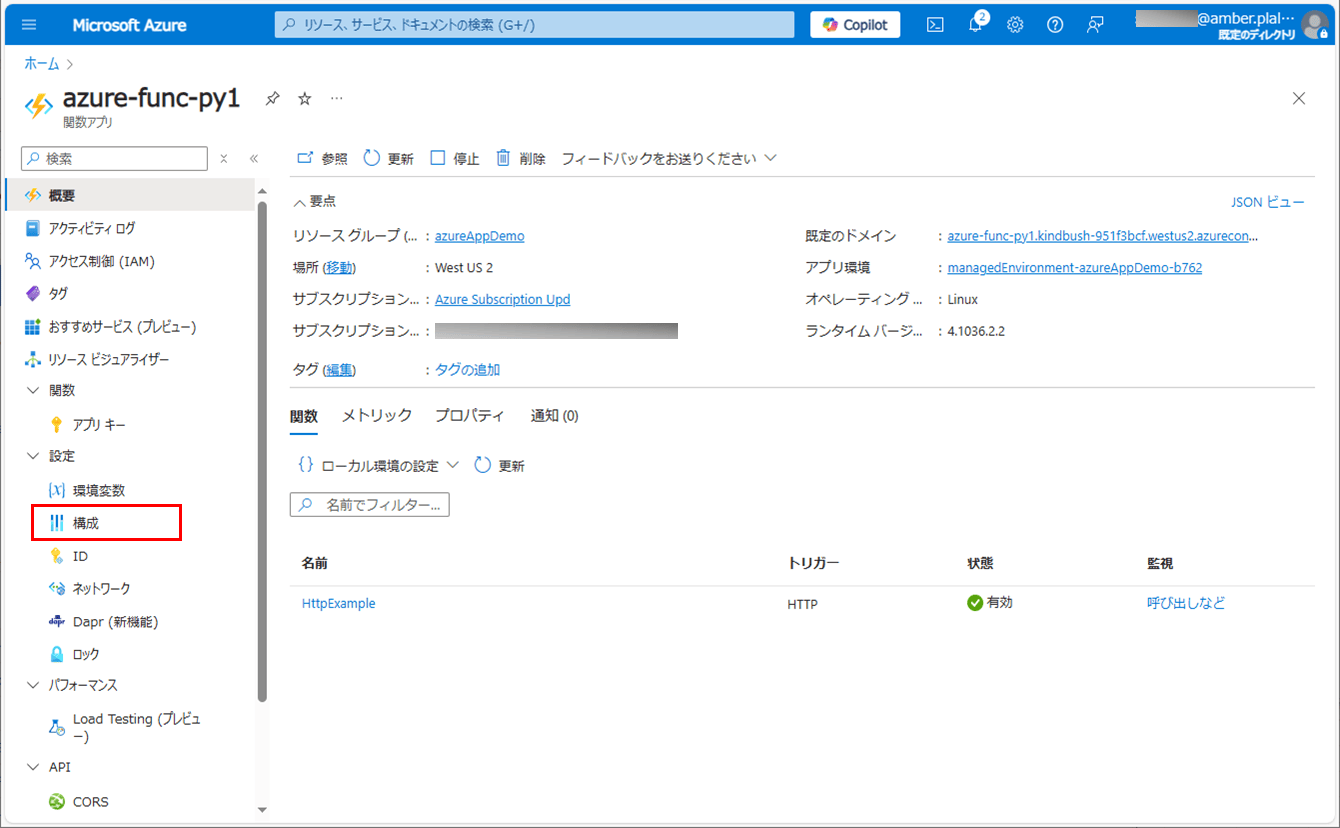Switch to the メトリック tab
The image size is (1340, 828).
click(x=377, y=416)
